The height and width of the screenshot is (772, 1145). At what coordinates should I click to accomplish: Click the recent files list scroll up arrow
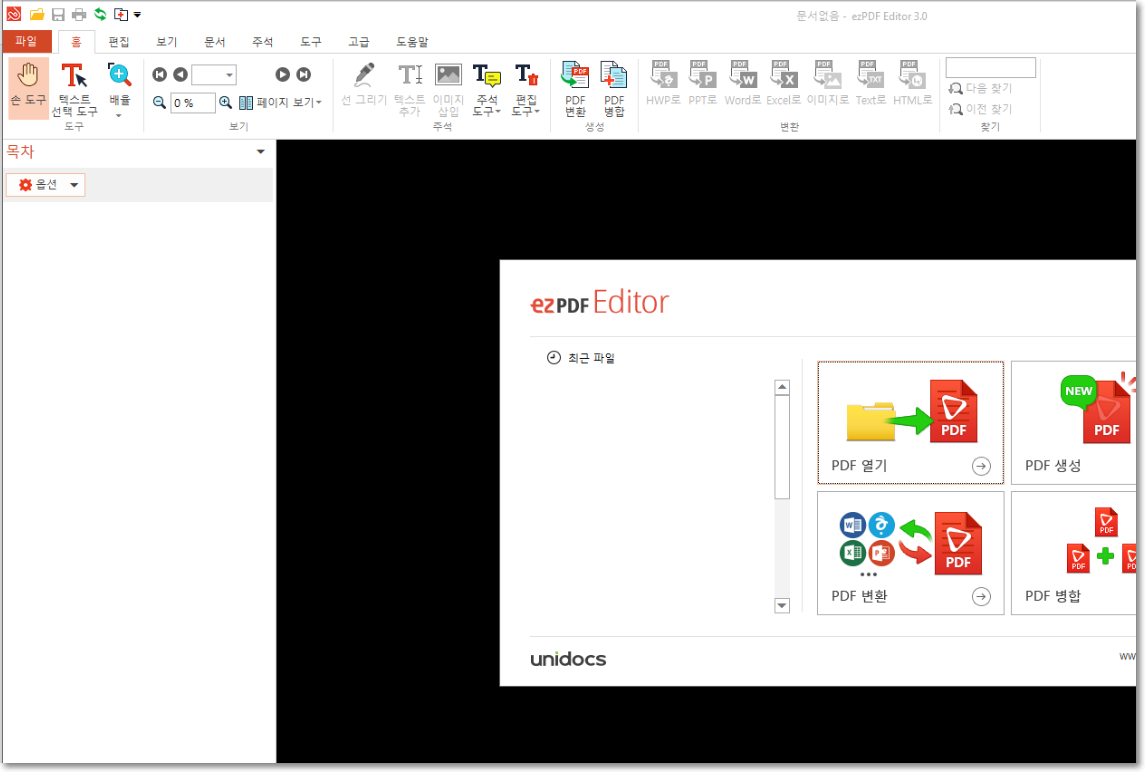tap(782, 388)
